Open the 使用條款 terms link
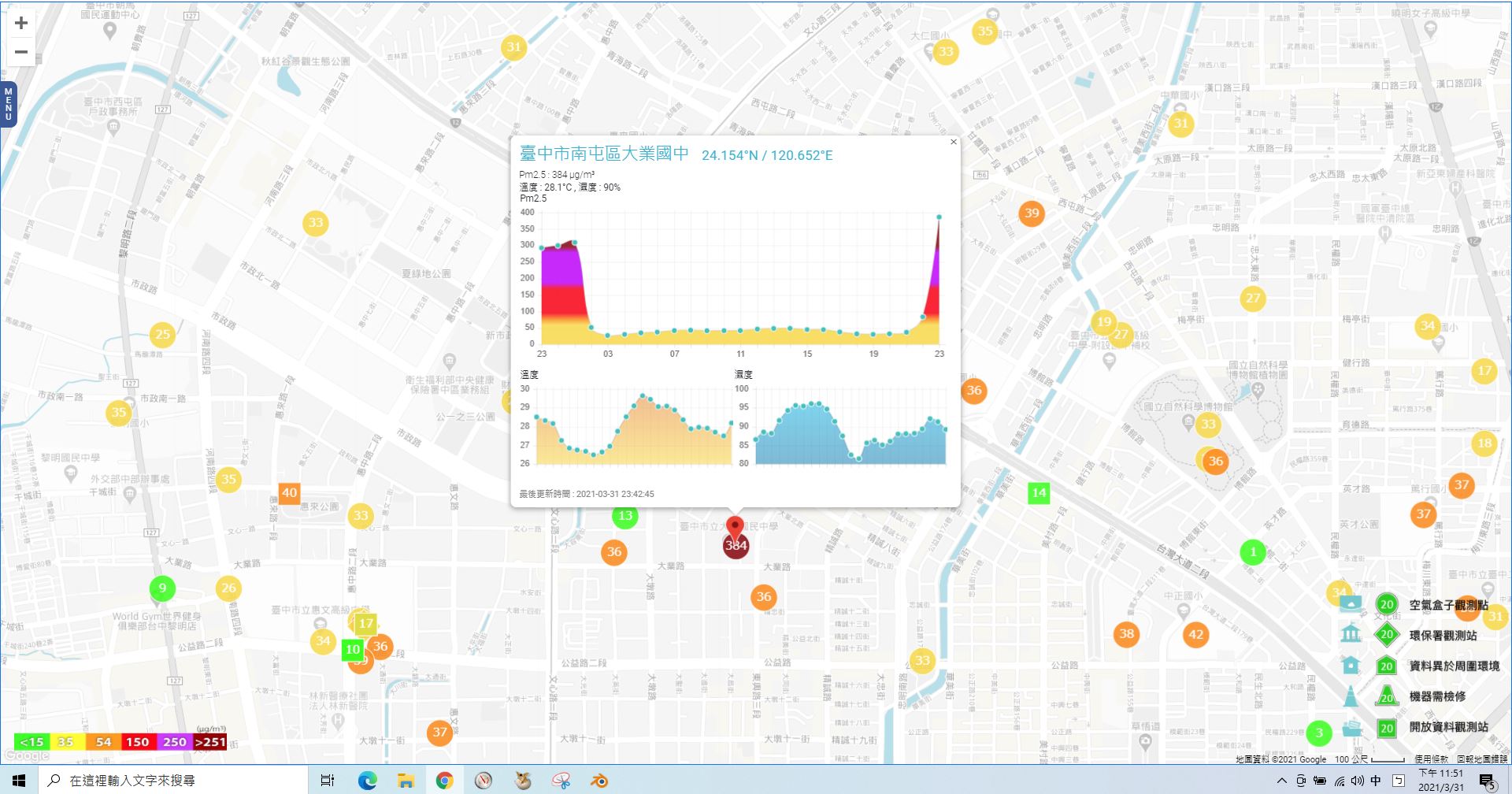Image resolution: width=1512 pixels, height=794 pixels. (1431, 759)
